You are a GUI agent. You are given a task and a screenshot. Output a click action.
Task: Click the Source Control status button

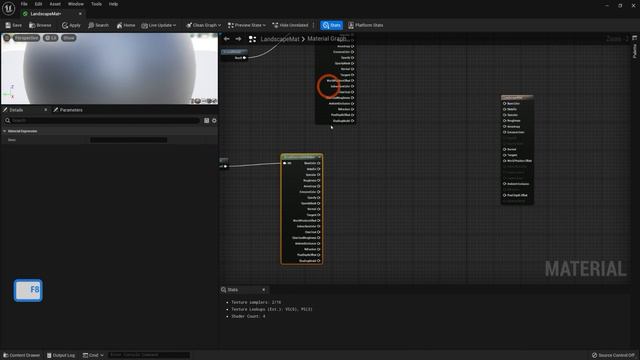point(613,355)
